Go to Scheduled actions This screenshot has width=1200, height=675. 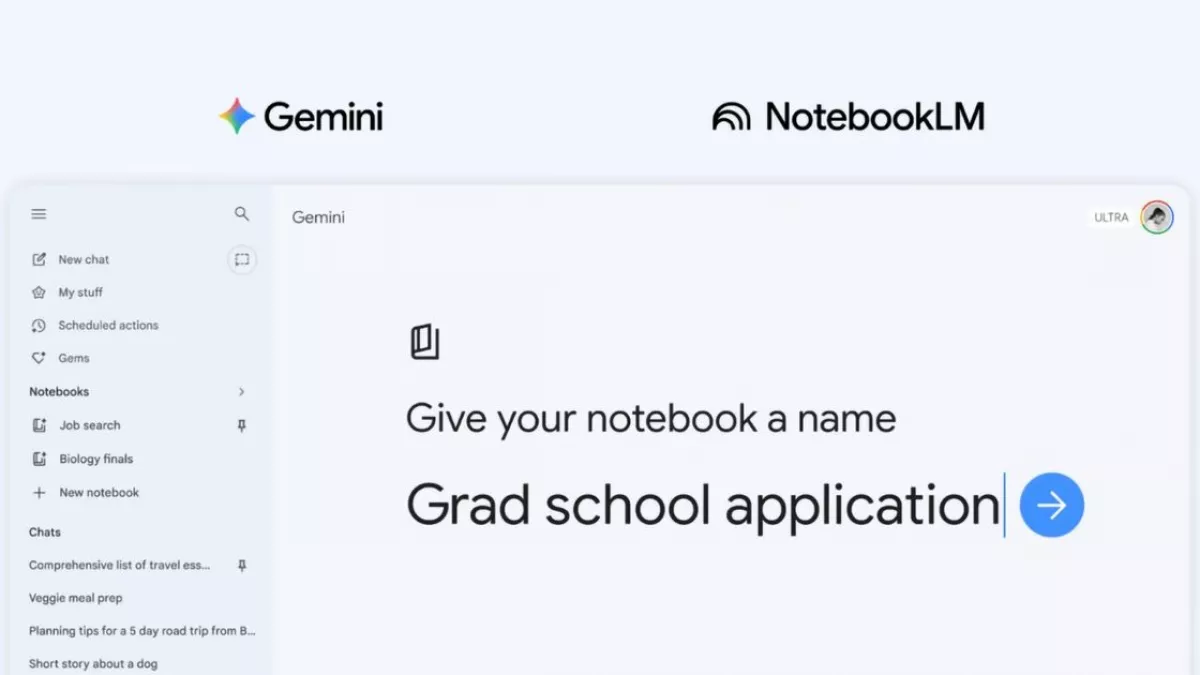point(107,326)
